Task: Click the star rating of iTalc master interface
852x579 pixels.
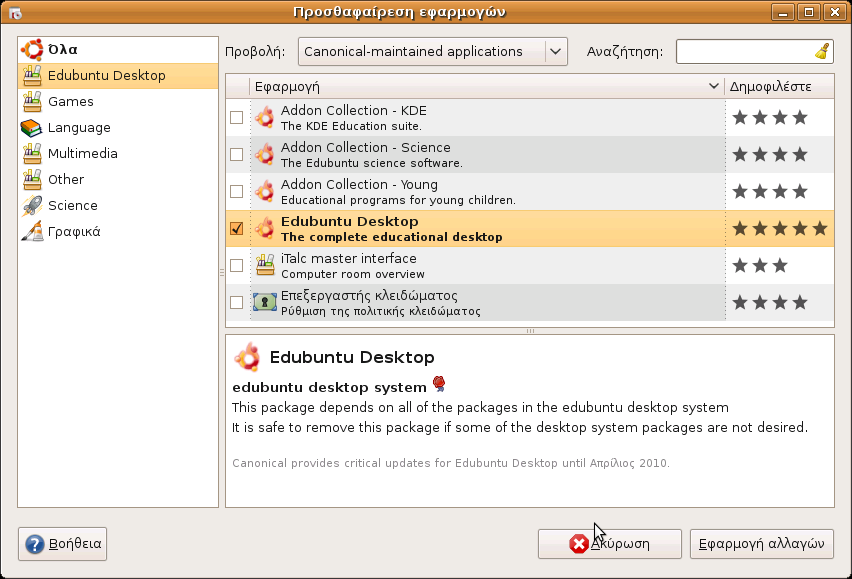Action: coord(760,266)
